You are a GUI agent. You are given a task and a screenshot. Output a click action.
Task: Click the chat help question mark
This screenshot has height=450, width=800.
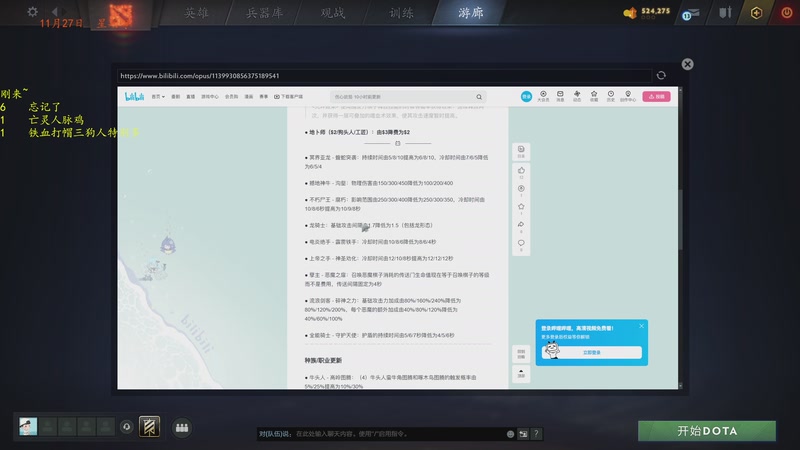[x=536, y=434]
